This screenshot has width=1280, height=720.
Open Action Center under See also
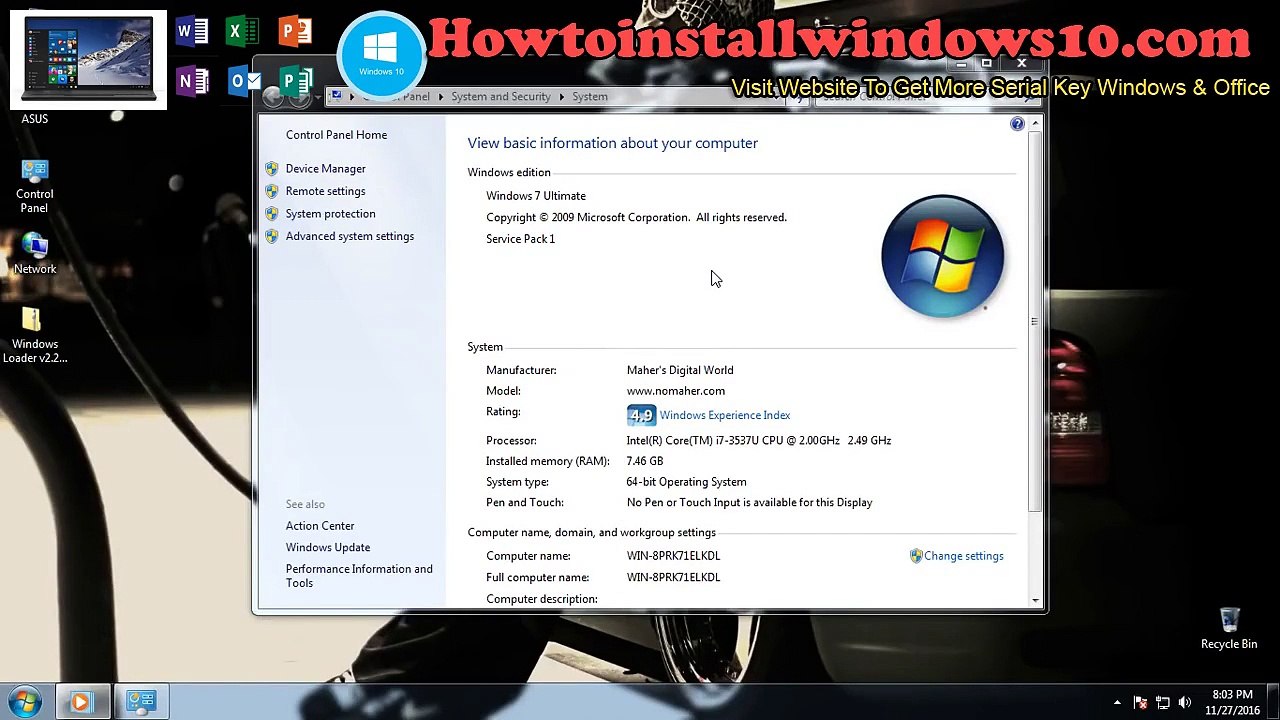319,526
